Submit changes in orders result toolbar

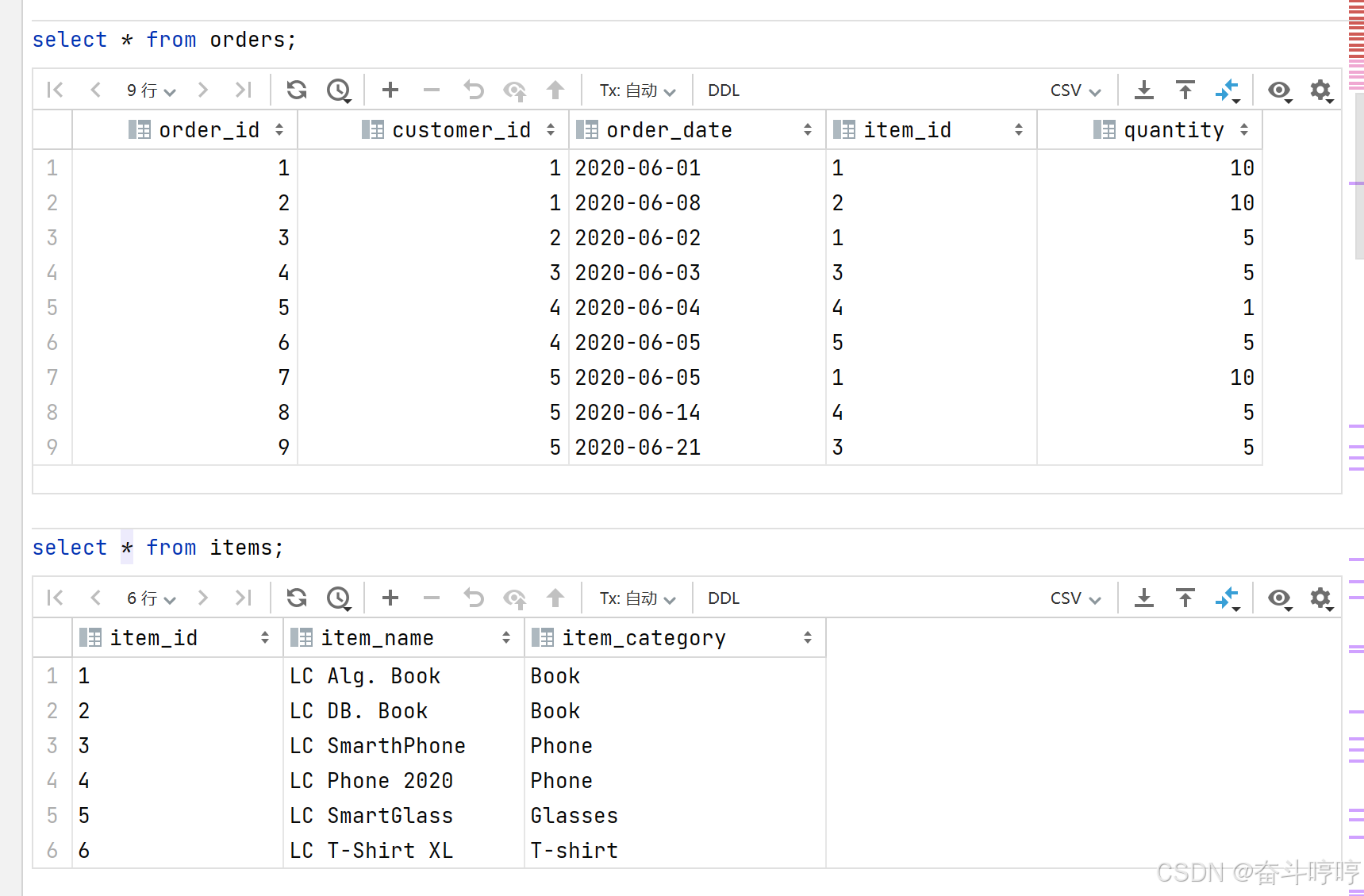coord(555,90)
